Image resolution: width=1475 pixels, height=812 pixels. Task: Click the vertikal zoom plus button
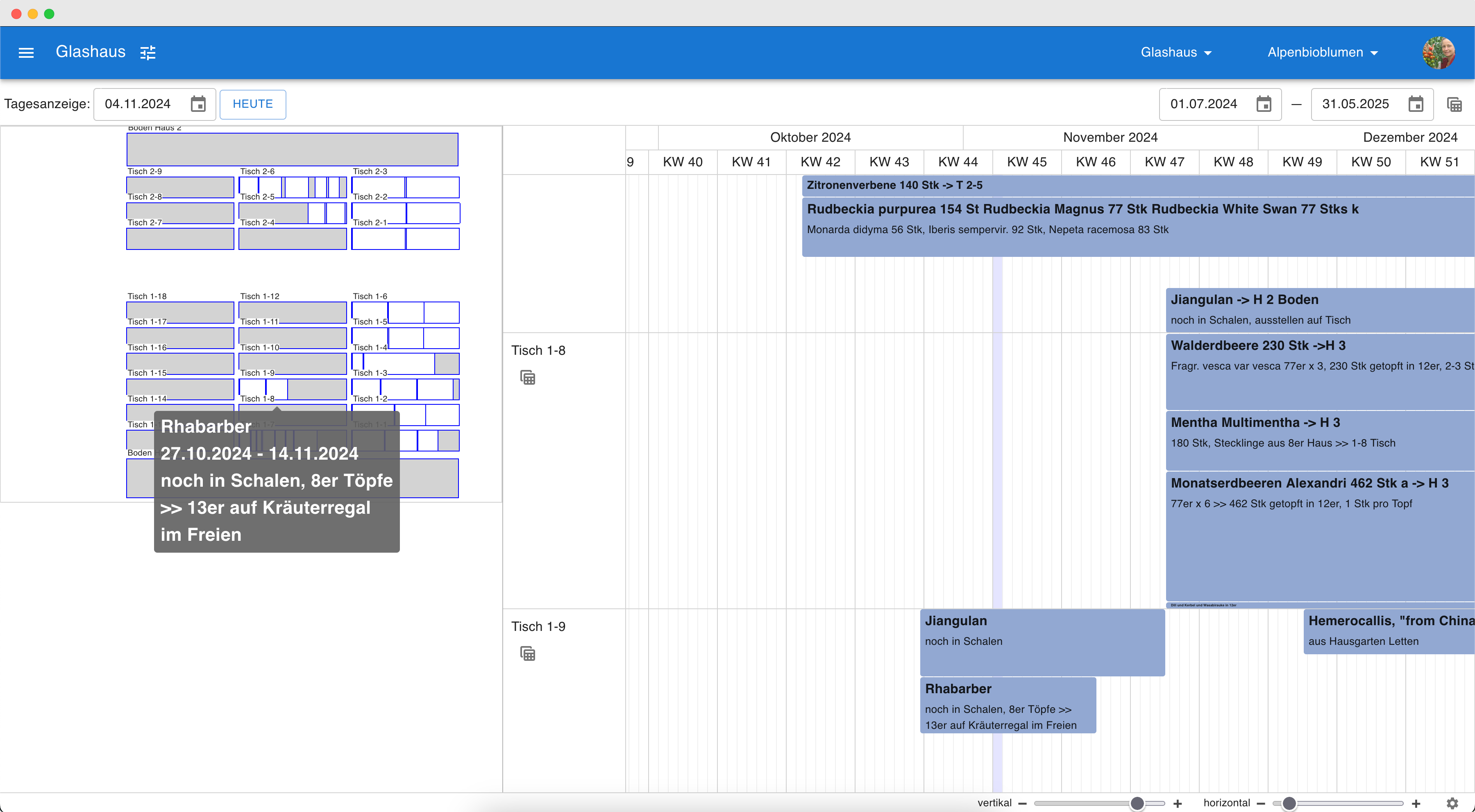point(1178,803)
